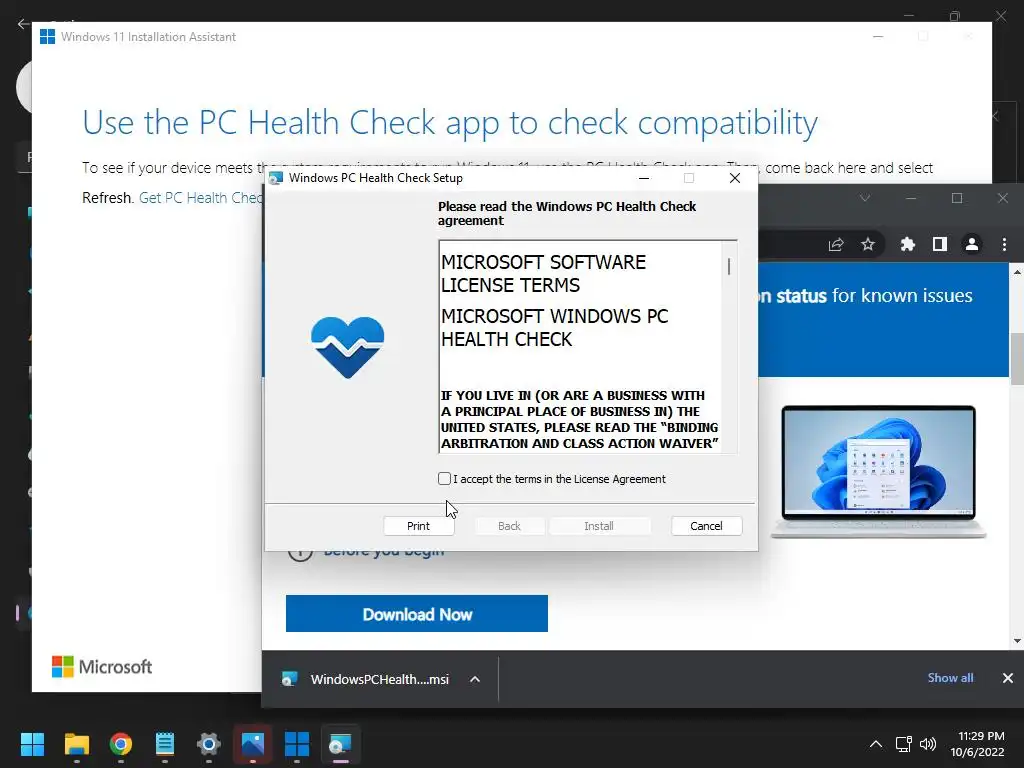Click setup dialog title bar icon
The image size is (1024, 768).
pyautogui.click(x=276, y=178)
